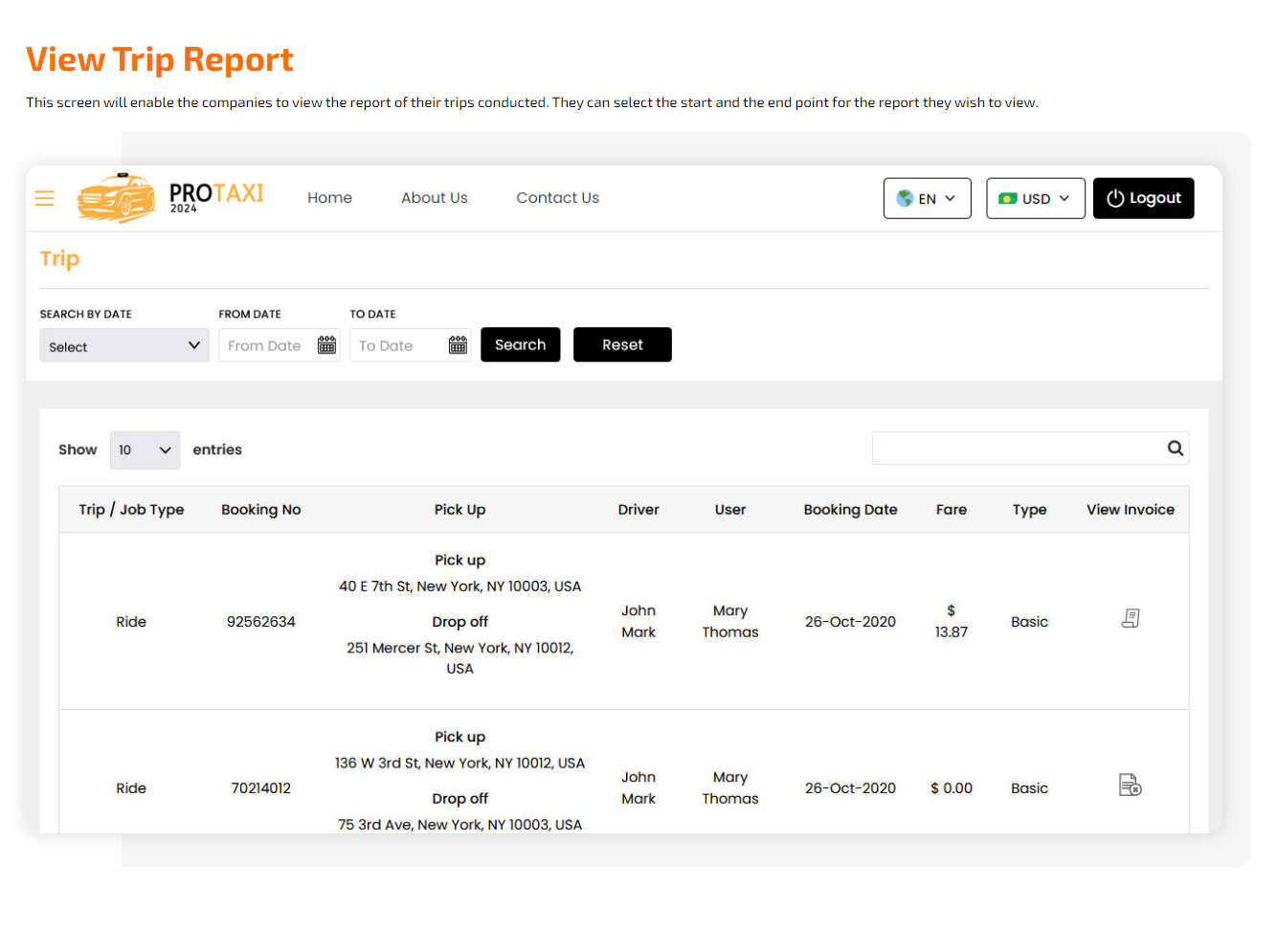Click the User column header
The height and width of the screenshot is (952, 1277).
click(730, 510)
